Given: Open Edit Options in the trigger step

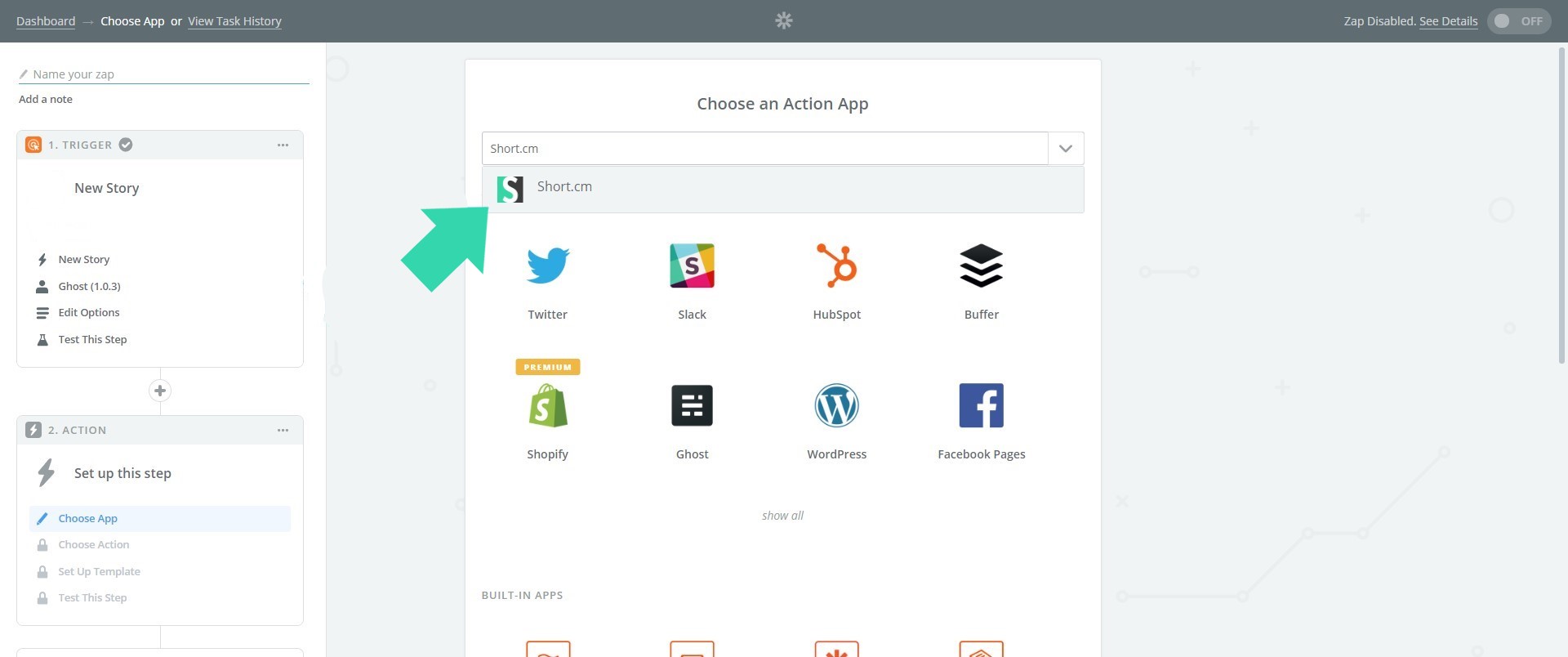Looking at the screenshot, I should 88,313.
